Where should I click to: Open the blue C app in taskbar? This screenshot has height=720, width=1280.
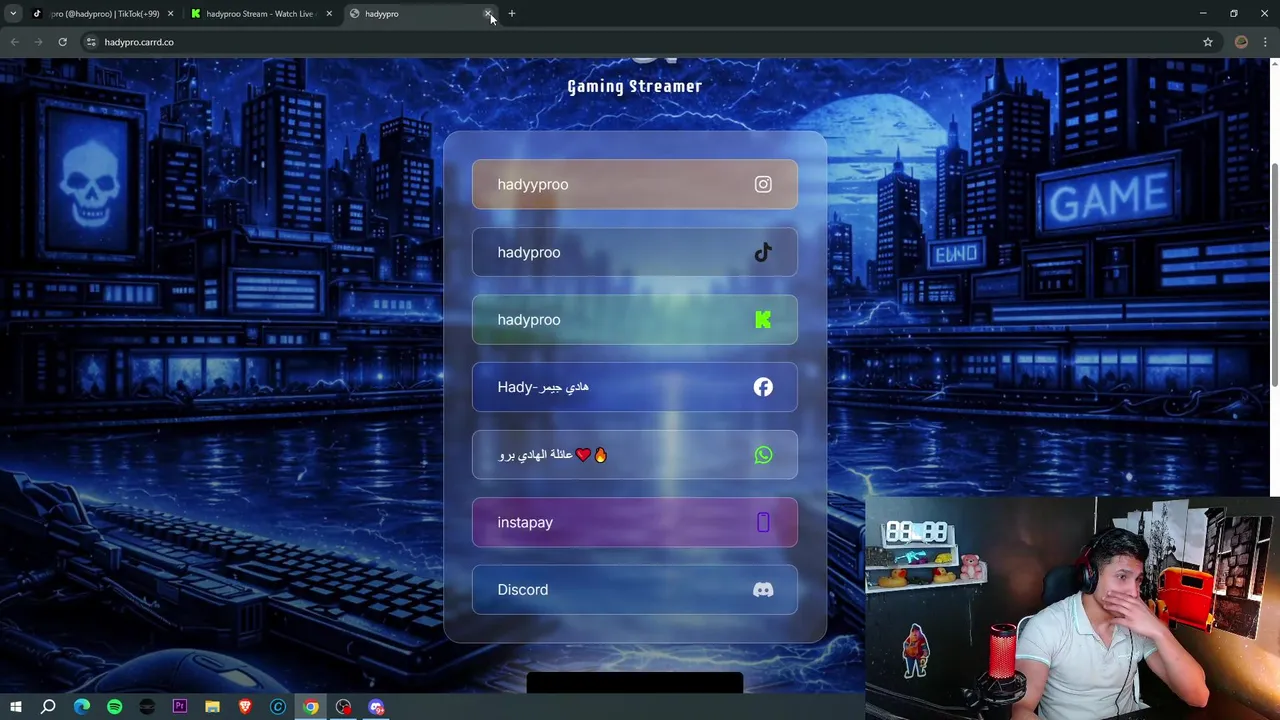pos(278,707)
